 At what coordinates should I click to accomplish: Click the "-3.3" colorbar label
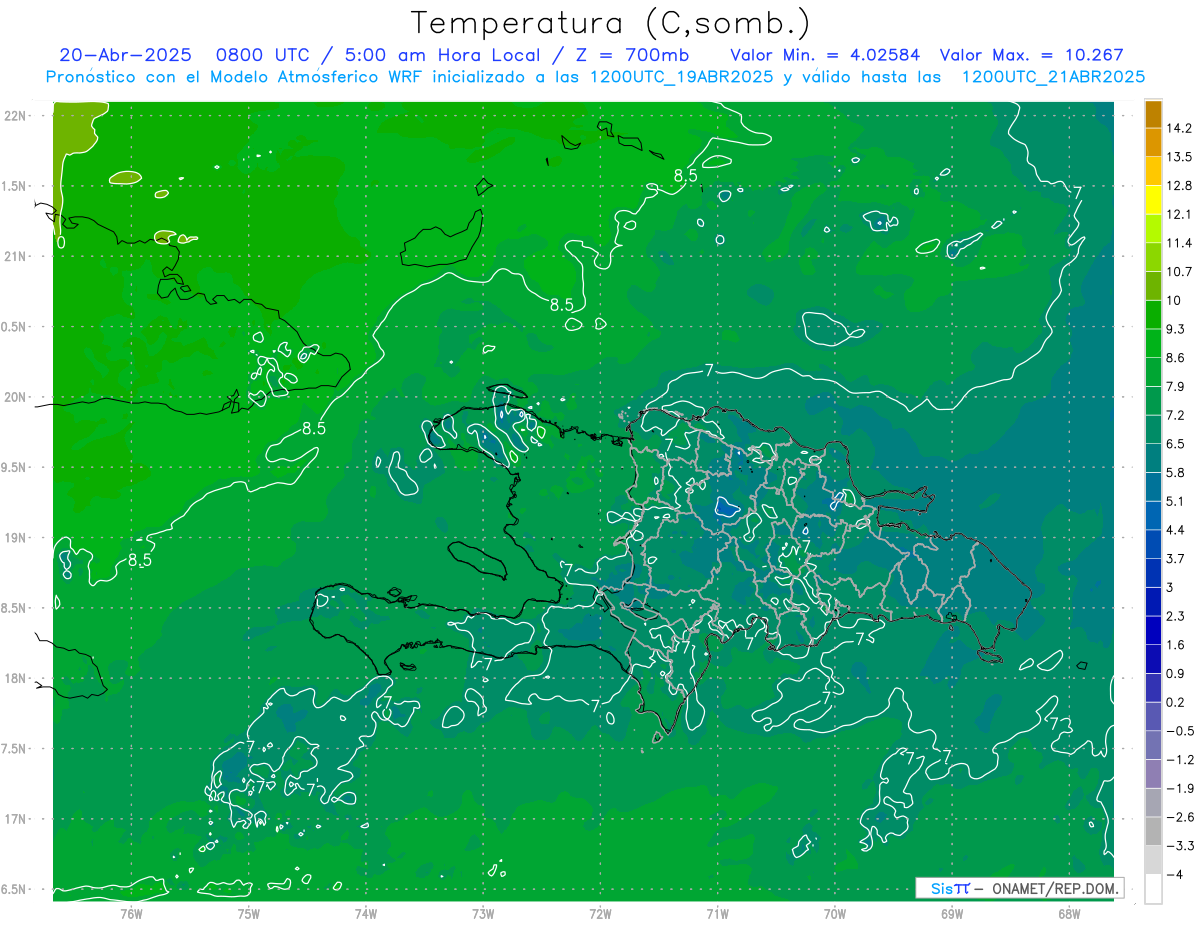tap(1180, 846)
